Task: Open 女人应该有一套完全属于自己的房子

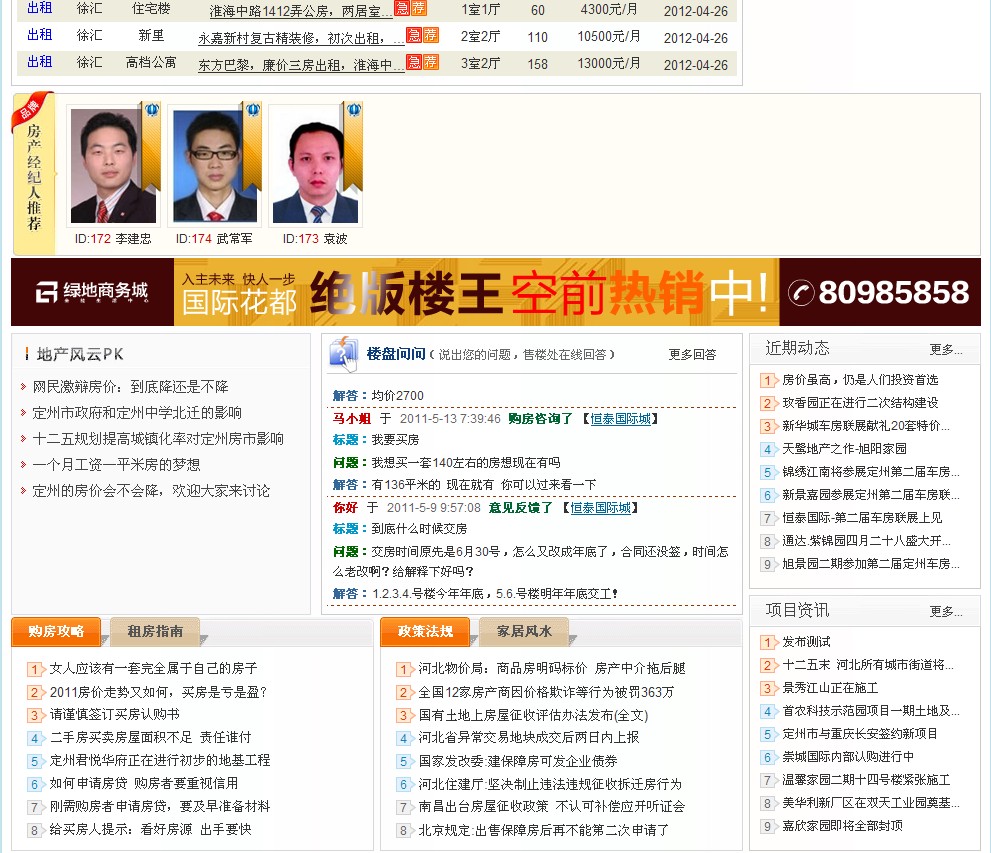Action: tap(154, 668)
